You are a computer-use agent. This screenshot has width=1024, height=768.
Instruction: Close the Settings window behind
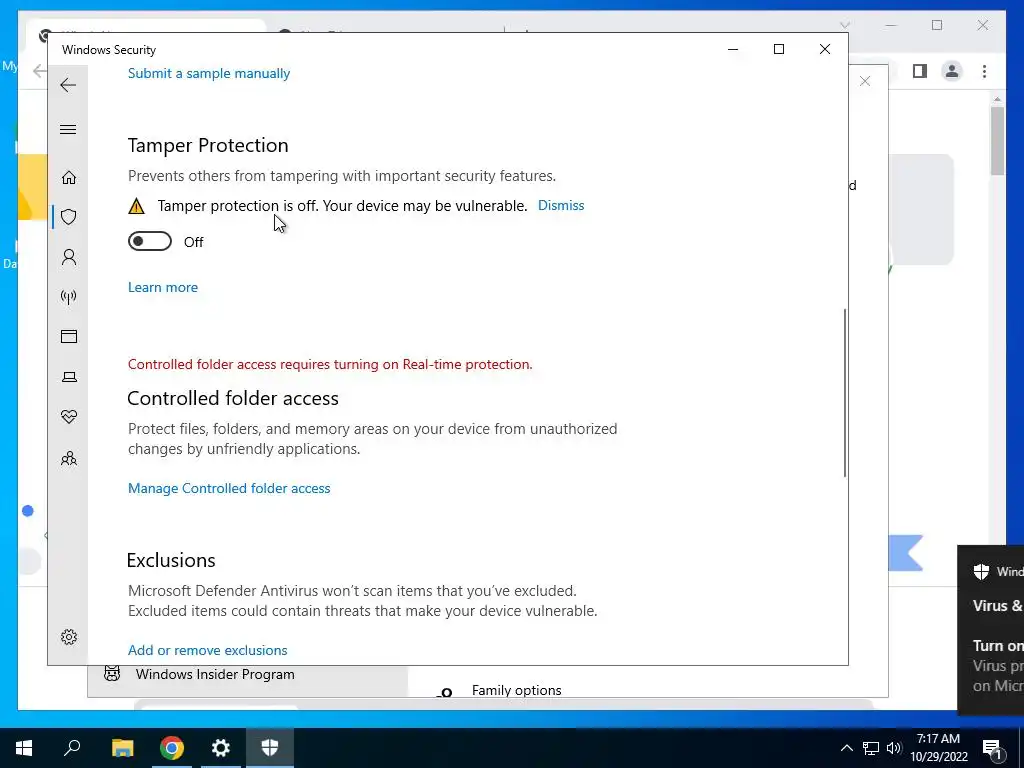865,81
